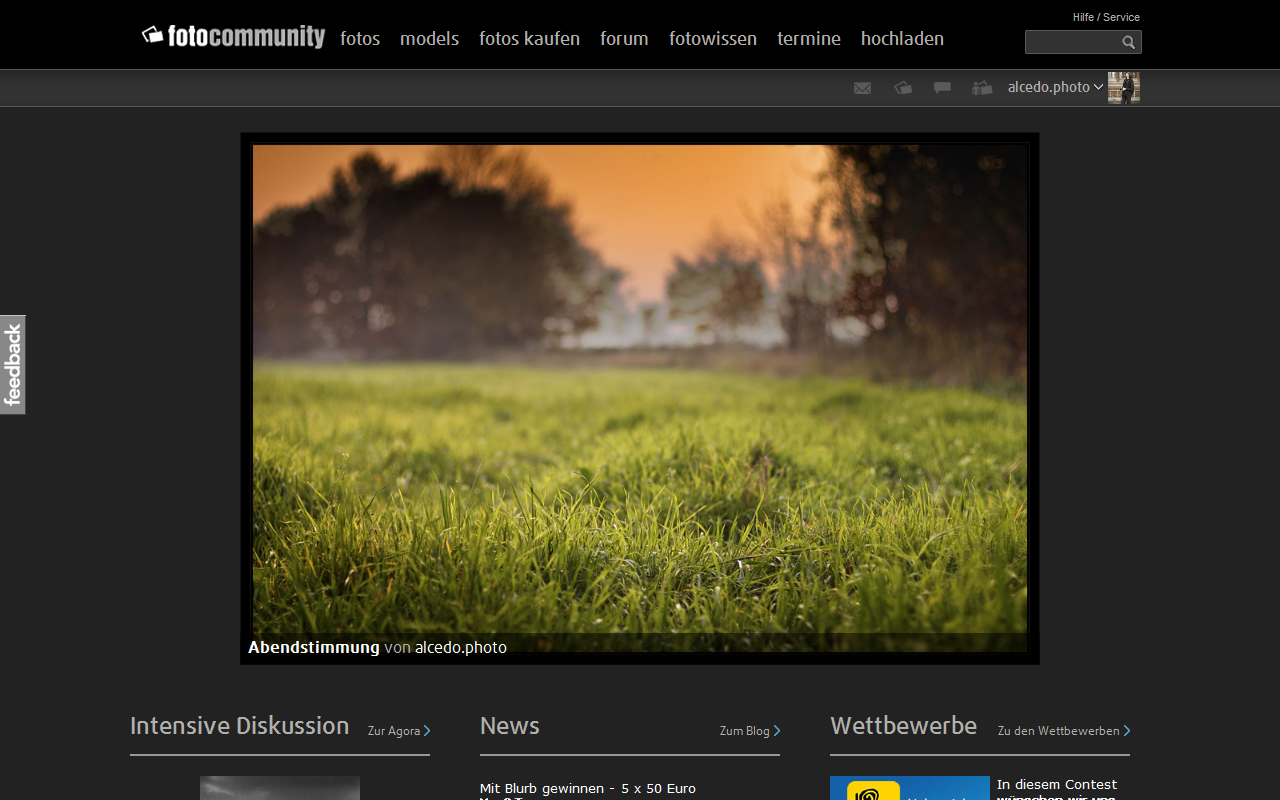Open the photos stack icon
The image size is (1280, 800).
click(x=903, y=88)
